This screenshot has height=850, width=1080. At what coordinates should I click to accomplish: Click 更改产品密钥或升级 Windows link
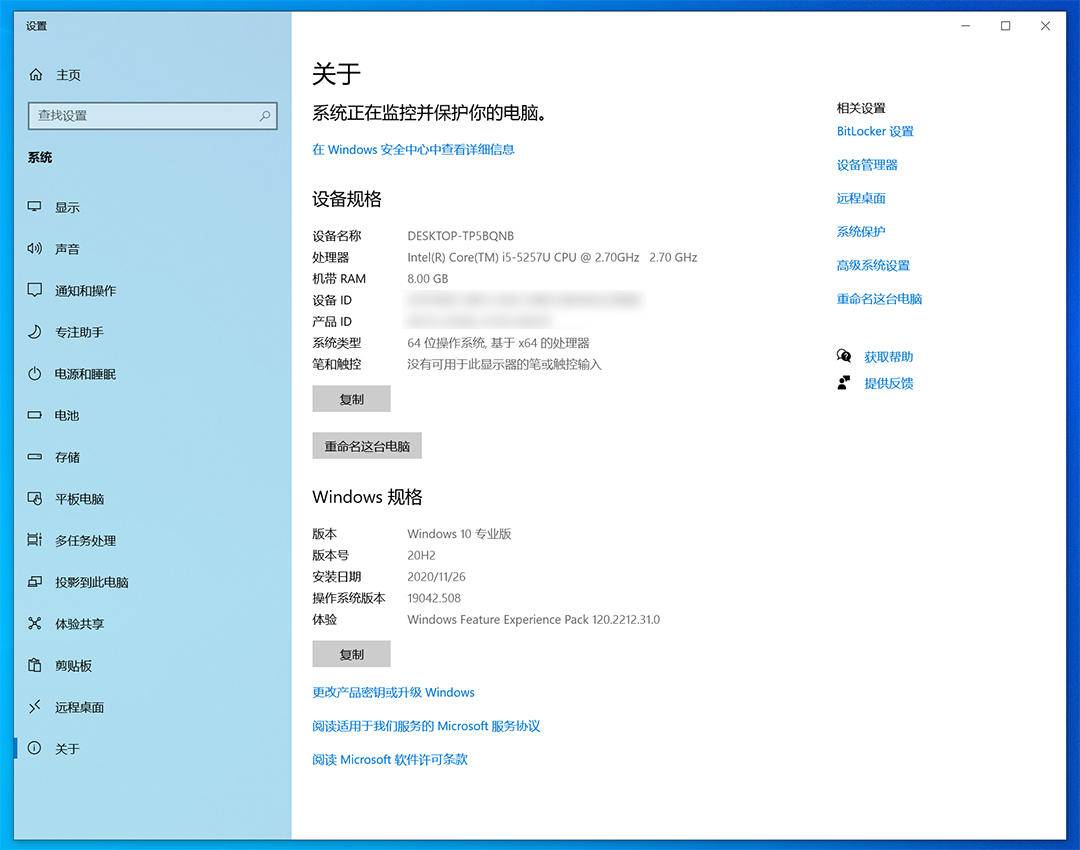coord(393,692)
